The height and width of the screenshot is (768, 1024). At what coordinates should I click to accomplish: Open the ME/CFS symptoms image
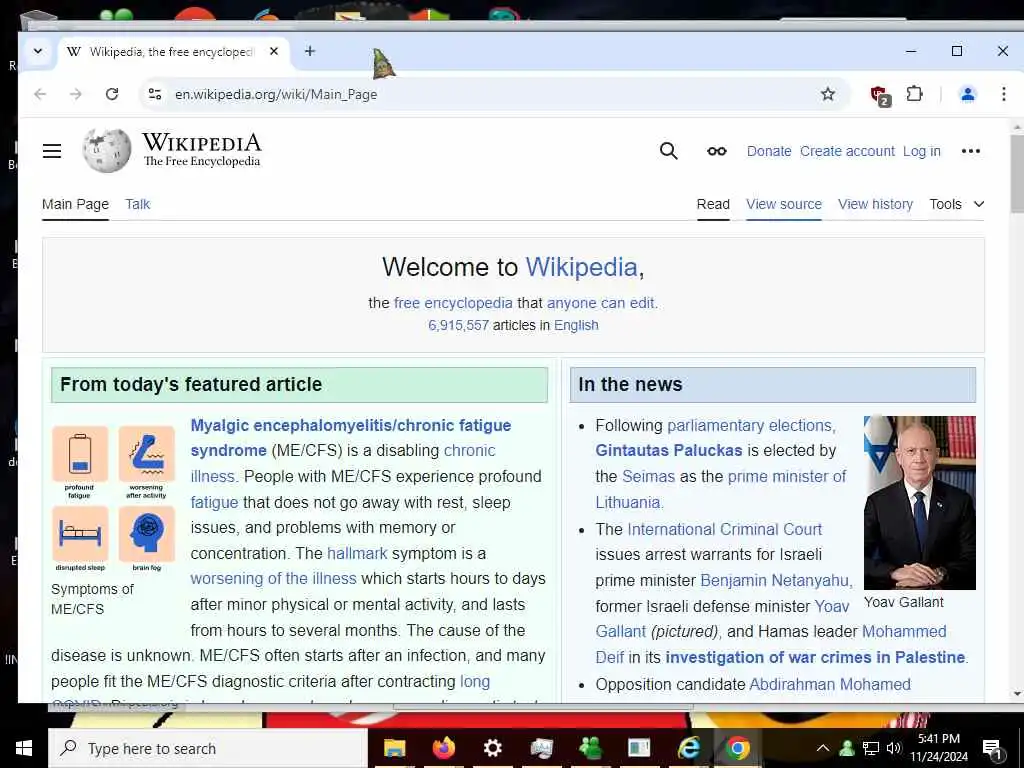click(114, 498)
